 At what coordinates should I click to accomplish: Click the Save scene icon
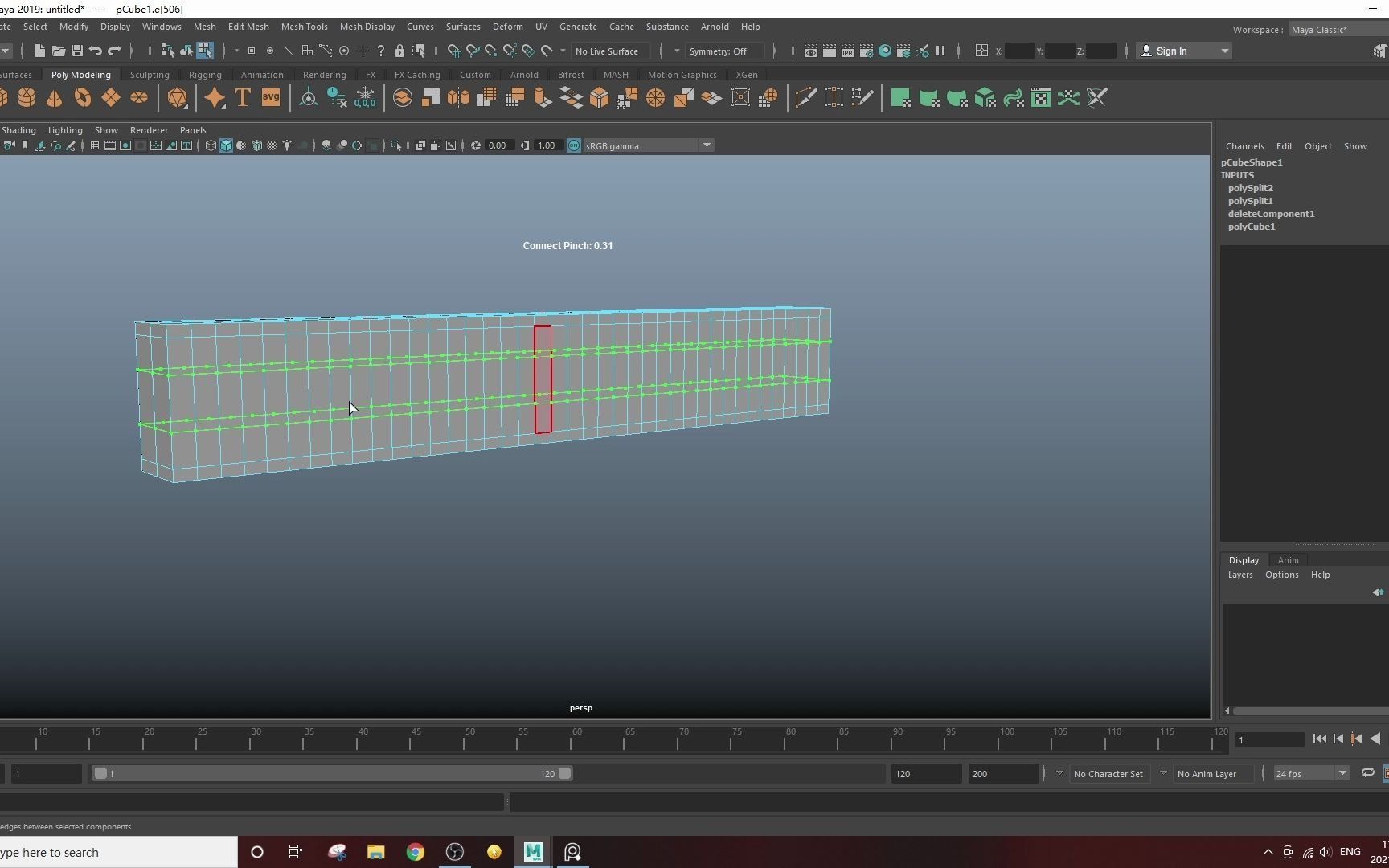(77, 51)
